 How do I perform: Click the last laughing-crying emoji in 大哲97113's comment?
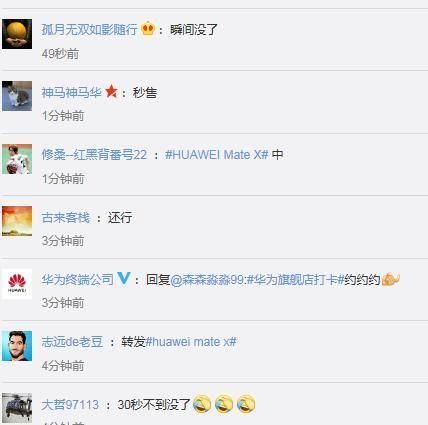tap(246, 404)
